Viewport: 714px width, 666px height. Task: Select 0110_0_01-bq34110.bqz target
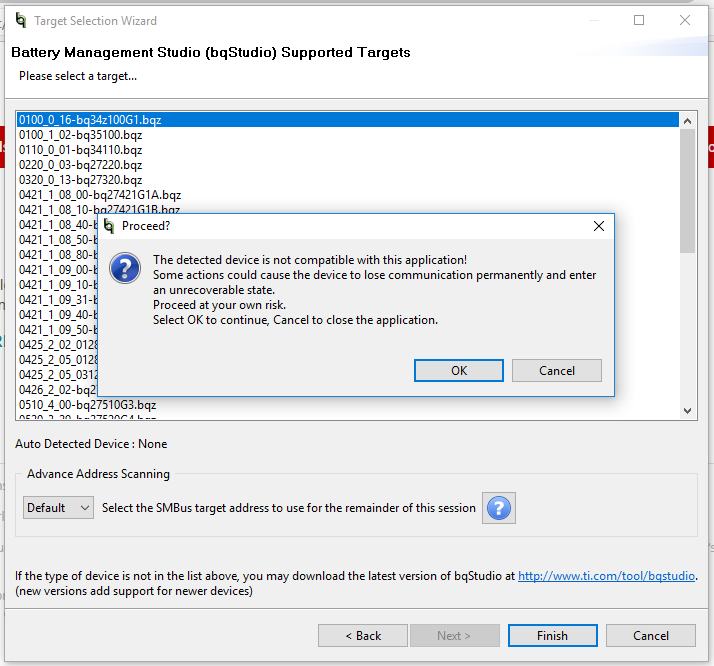tap(348, 150)
